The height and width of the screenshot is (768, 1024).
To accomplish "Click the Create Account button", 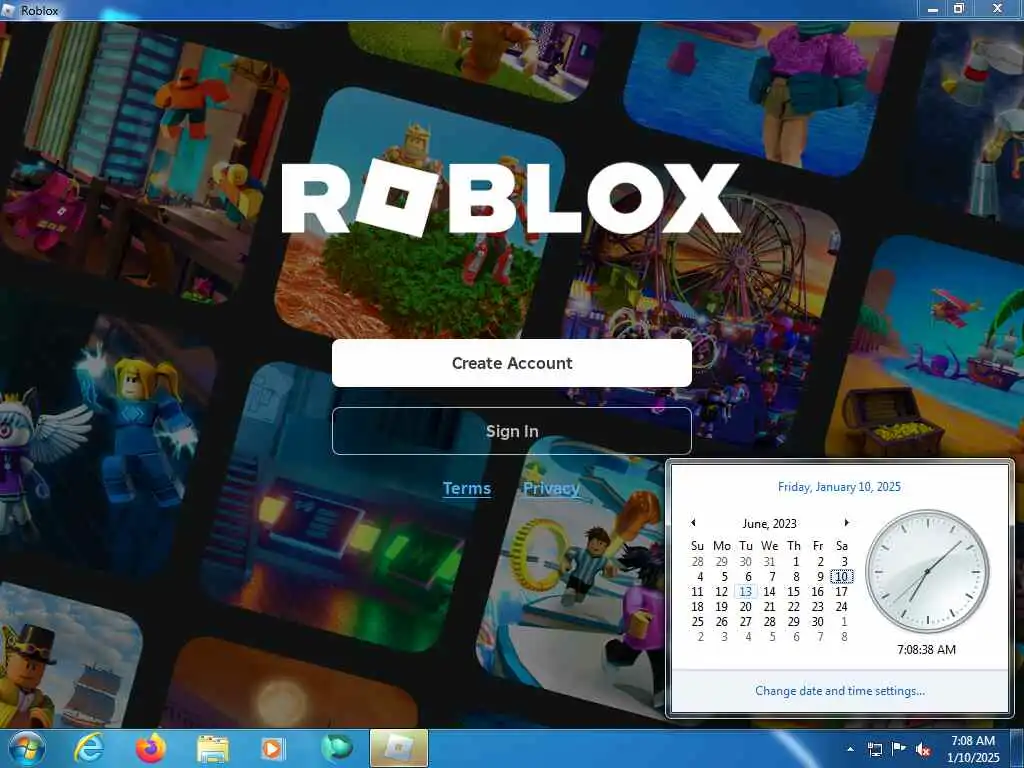I will tap(511, 363).
